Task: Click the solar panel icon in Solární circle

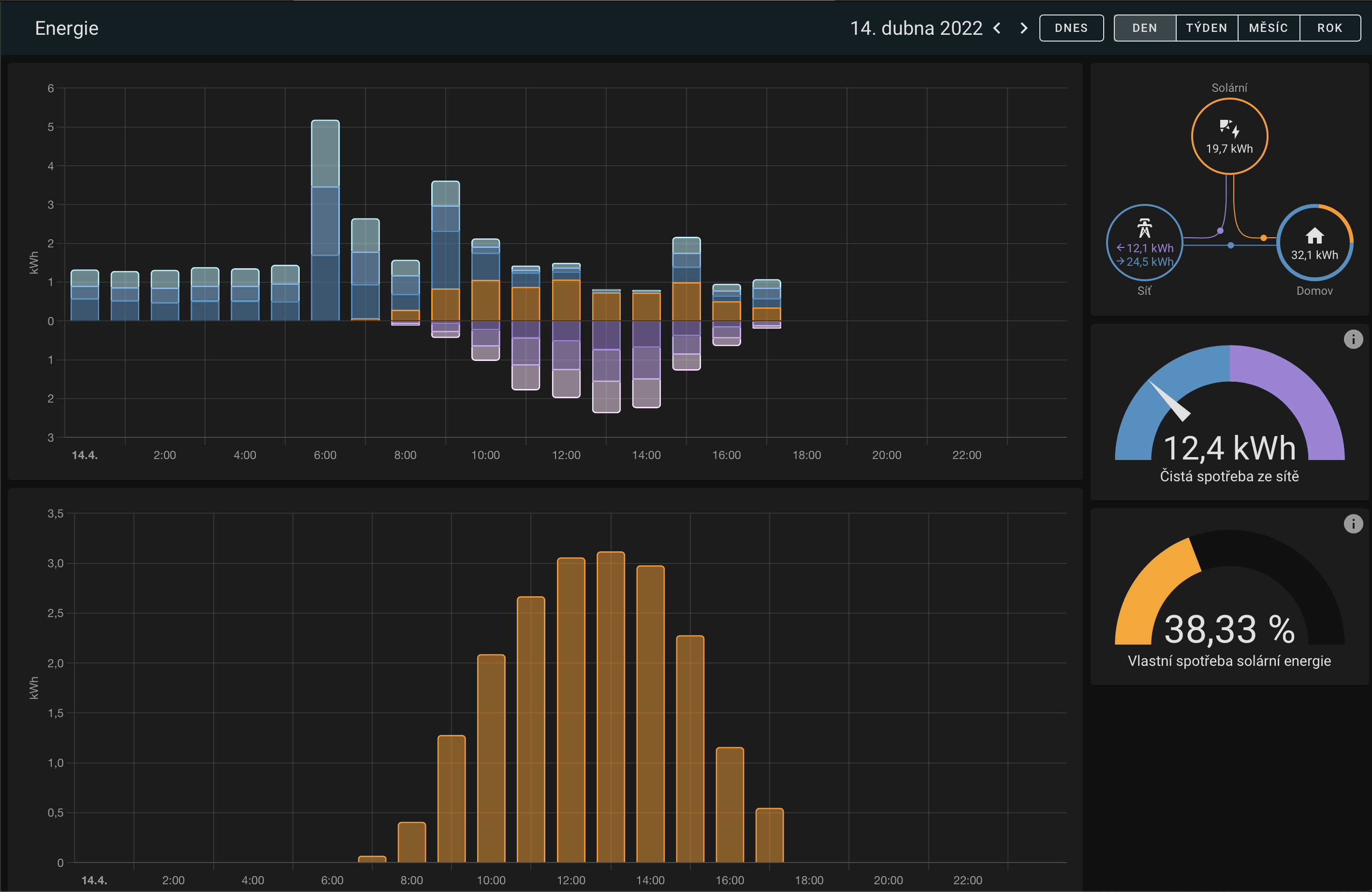Action: pos(1228,128)
